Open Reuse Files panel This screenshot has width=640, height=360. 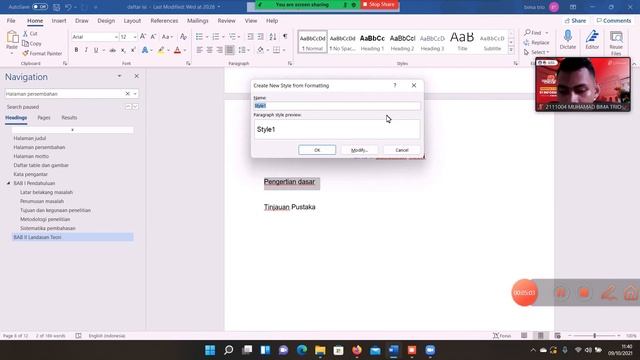[616, 42]
